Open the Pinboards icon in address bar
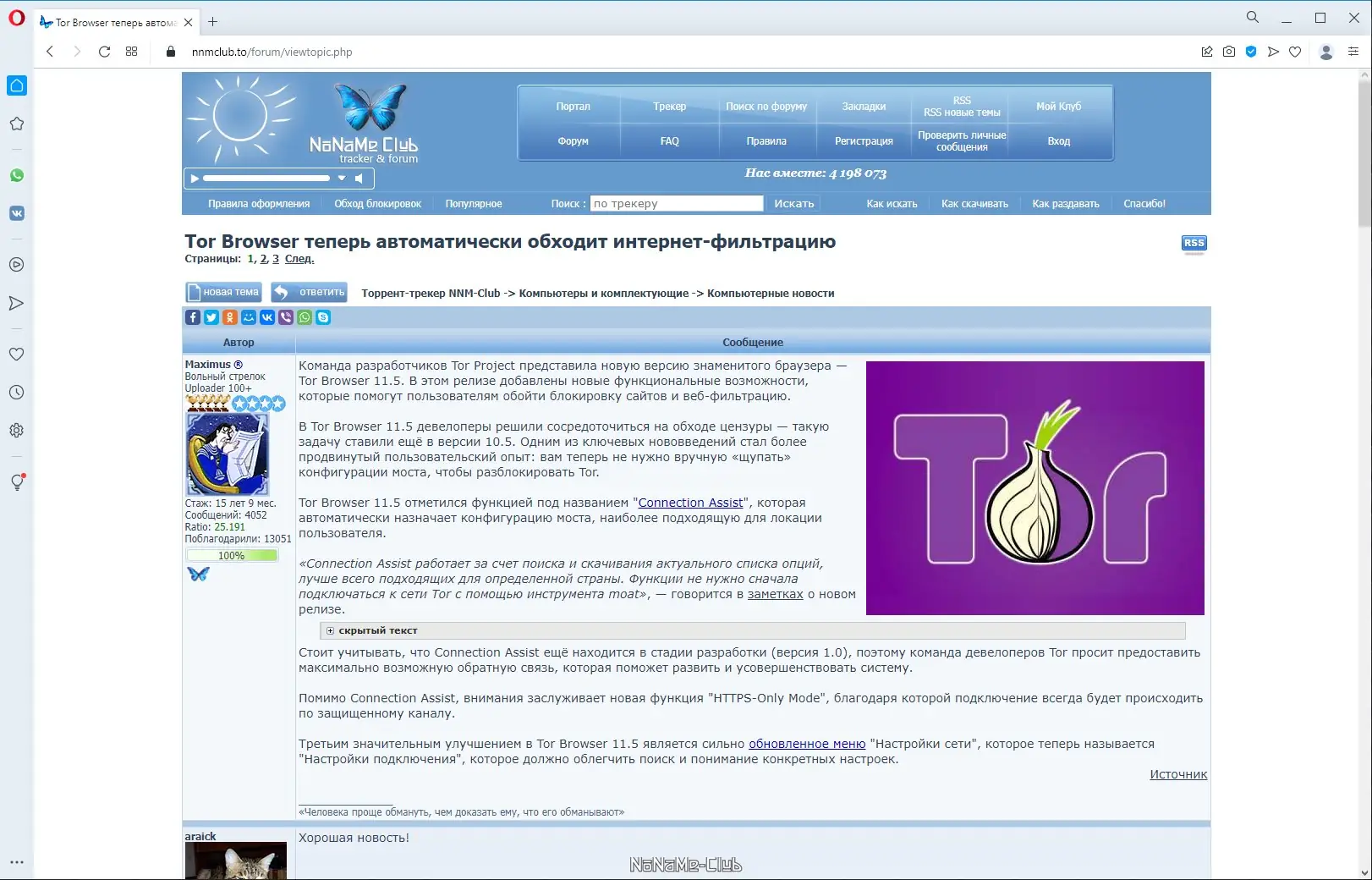Screen dimensions: 1372x880 [1207, 52]
